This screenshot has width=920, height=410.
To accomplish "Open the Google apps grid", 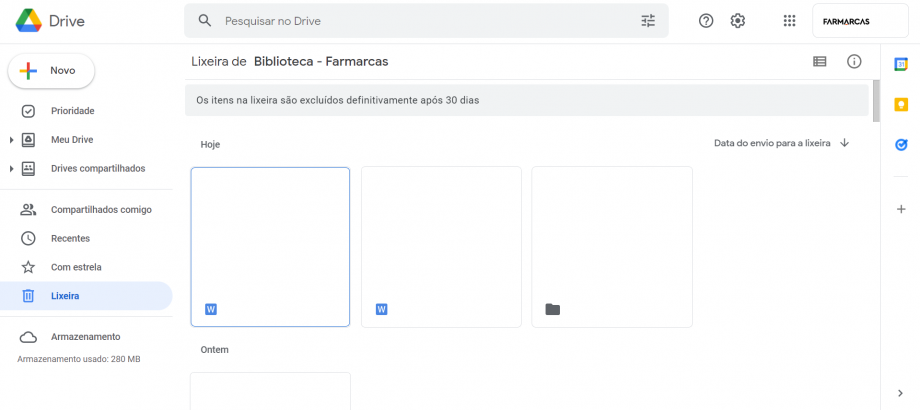I will pos(789,21).
